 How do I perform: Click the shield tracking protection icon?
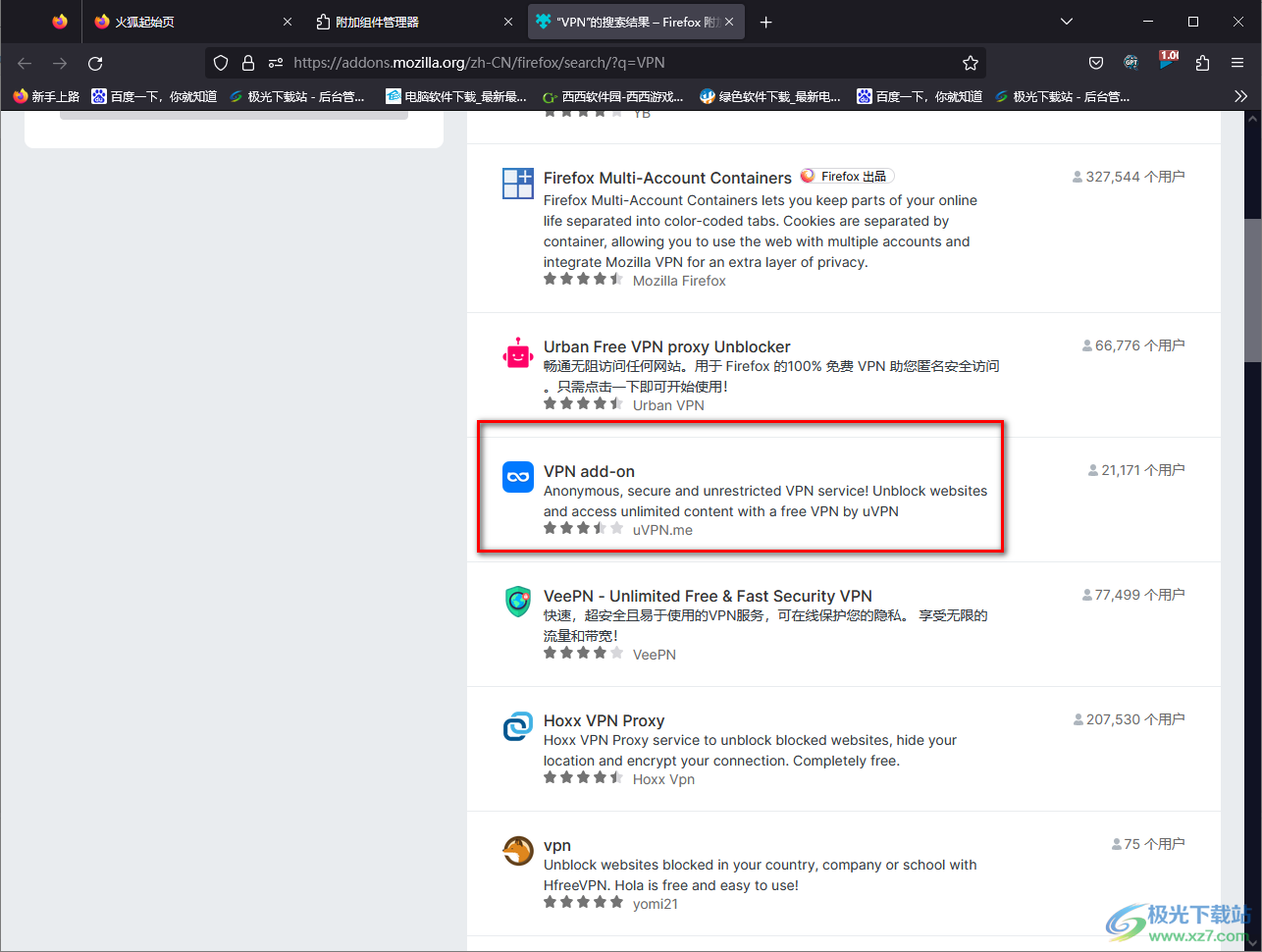tap(221, 63)
